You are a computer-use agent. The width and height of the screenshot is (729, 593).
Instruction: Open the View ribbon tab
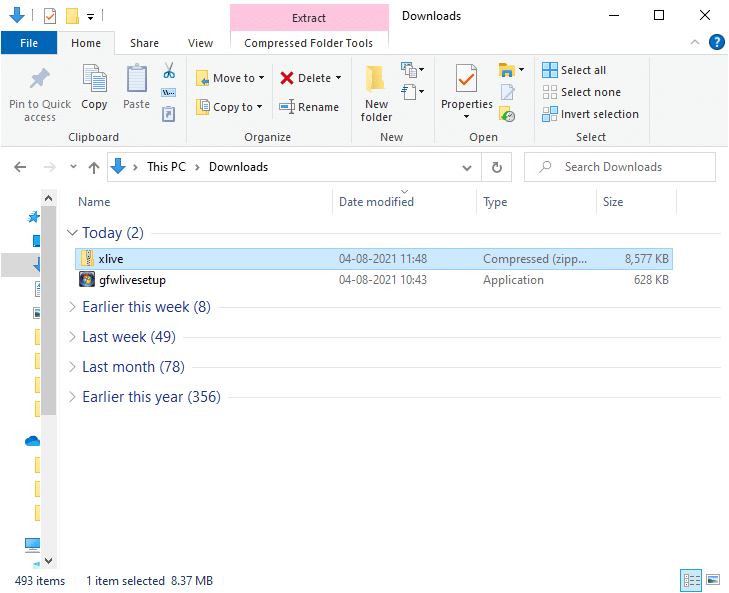click(200, 43)
